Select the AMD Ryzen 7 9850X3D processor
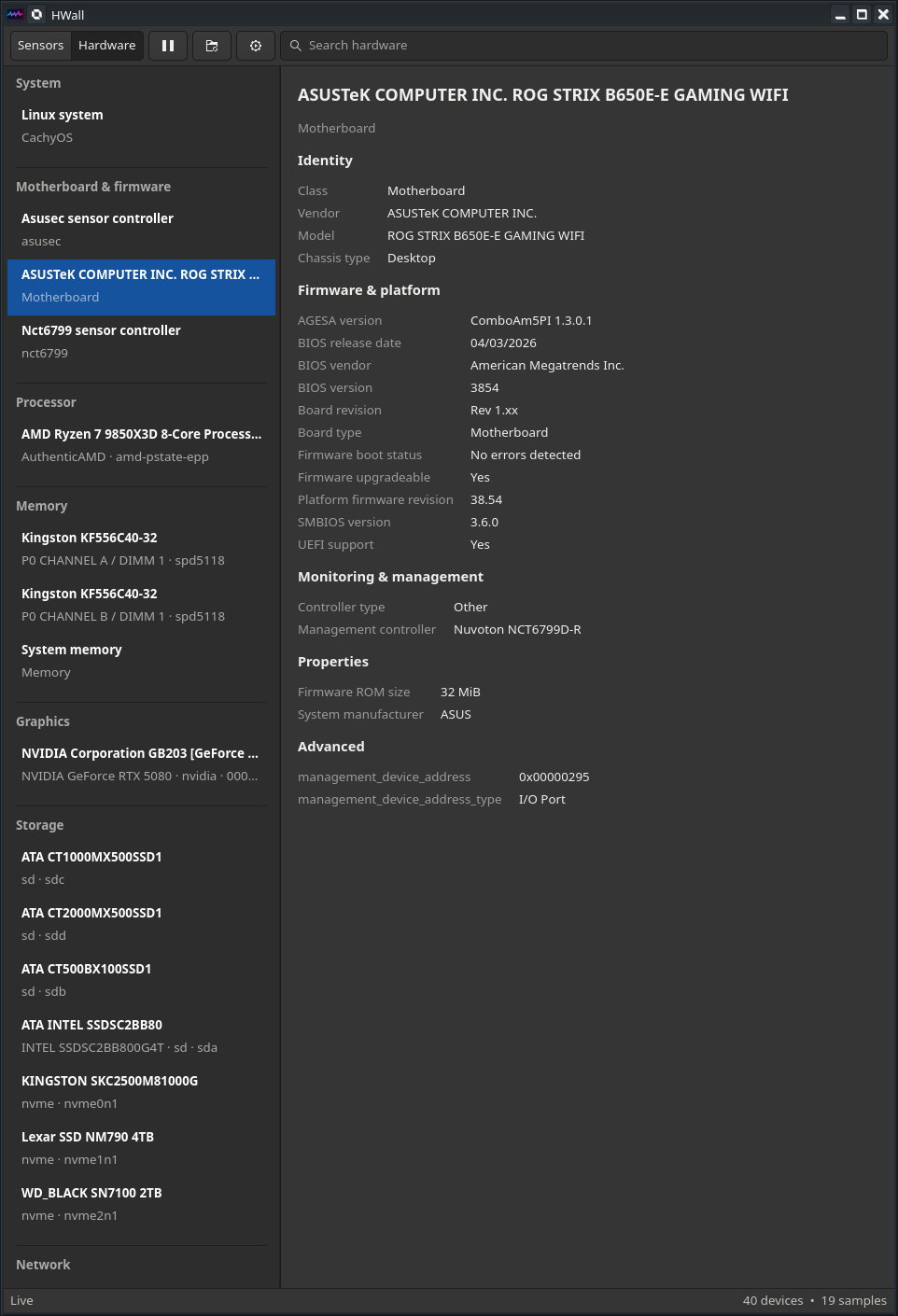The height and width of the screenshot is (1316, 898). point(141,445)
